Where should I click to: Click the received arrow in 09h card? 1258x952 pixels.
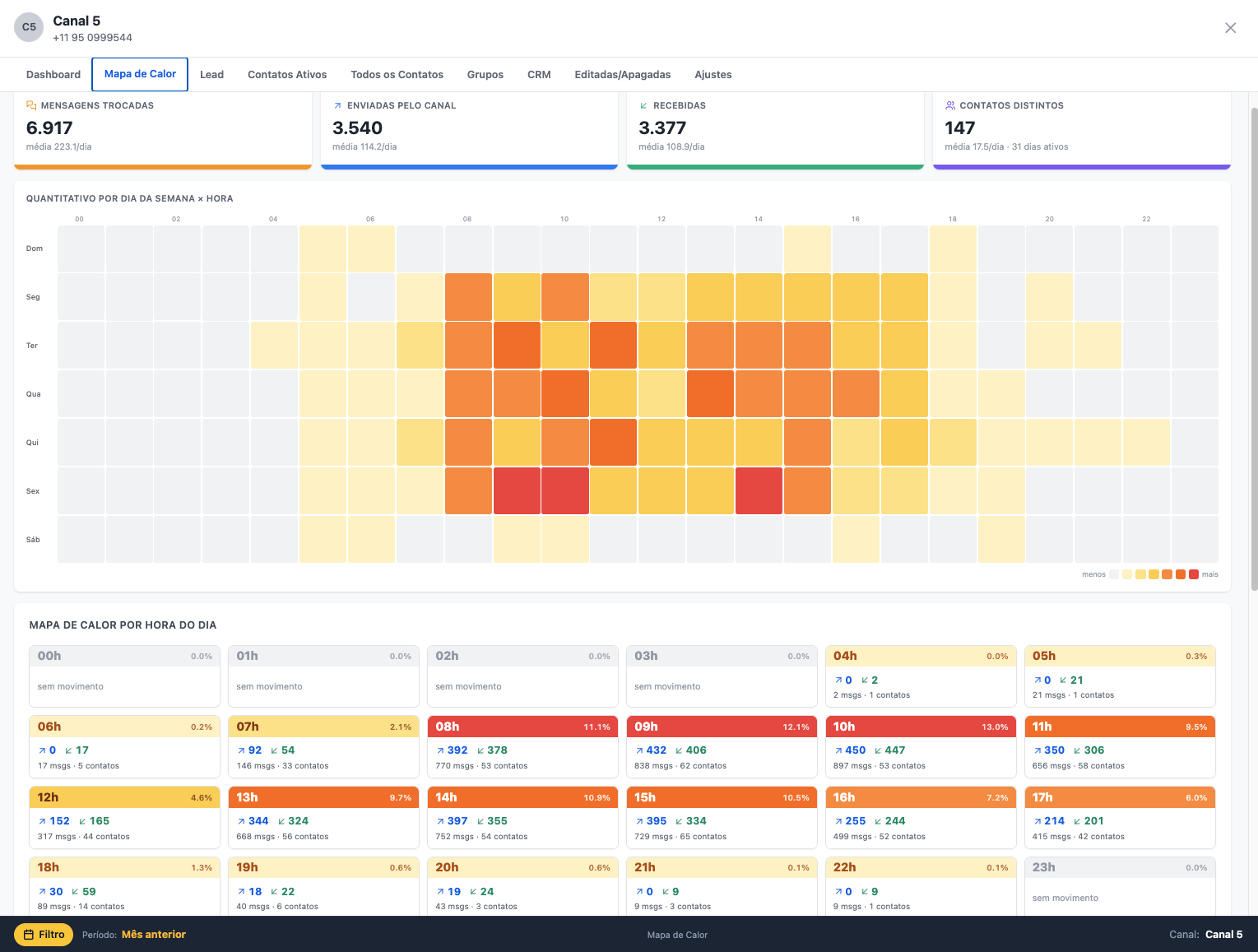(680, 750)
